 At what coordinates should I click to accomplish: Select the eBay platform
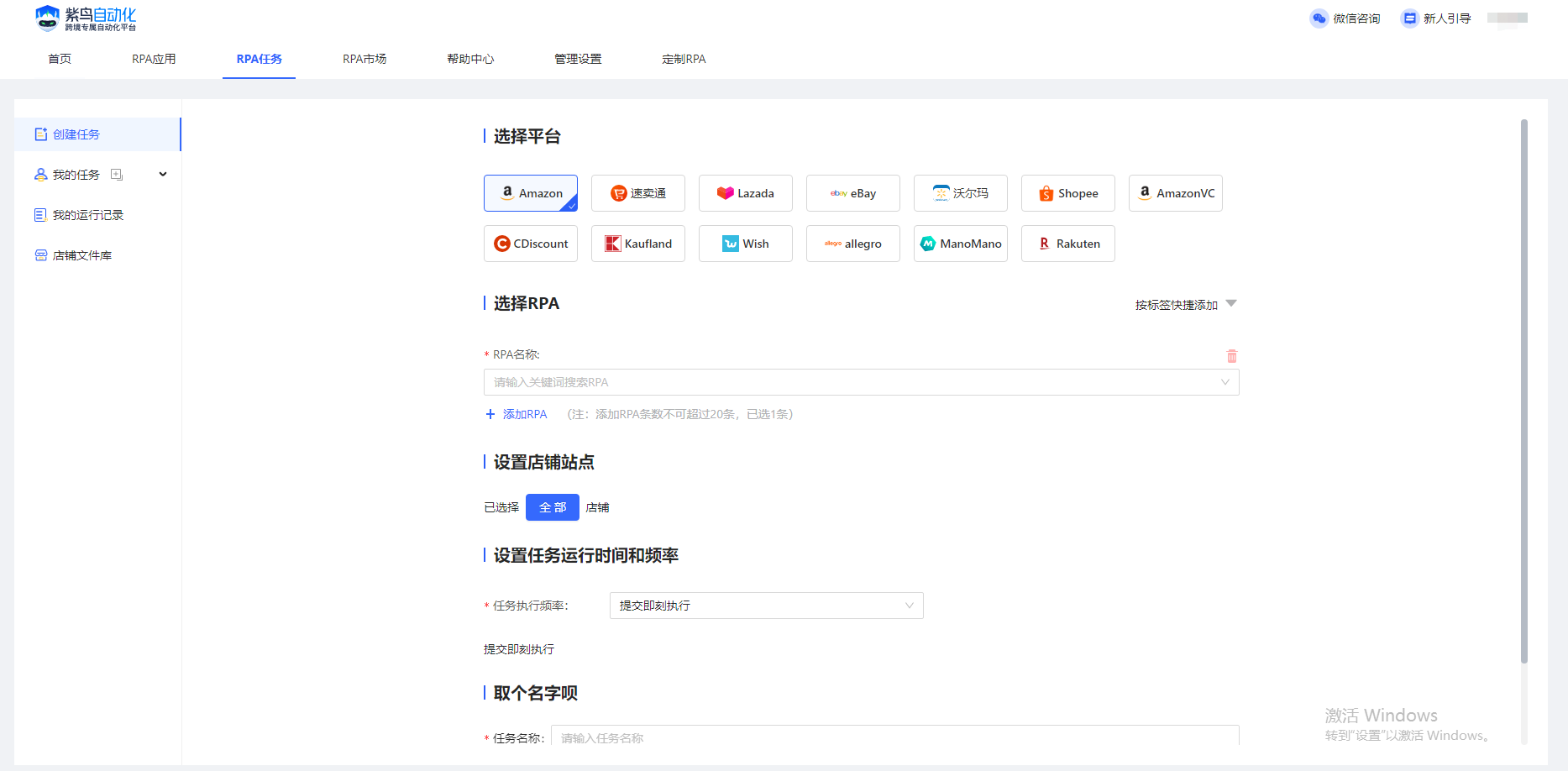click(853, 193)
